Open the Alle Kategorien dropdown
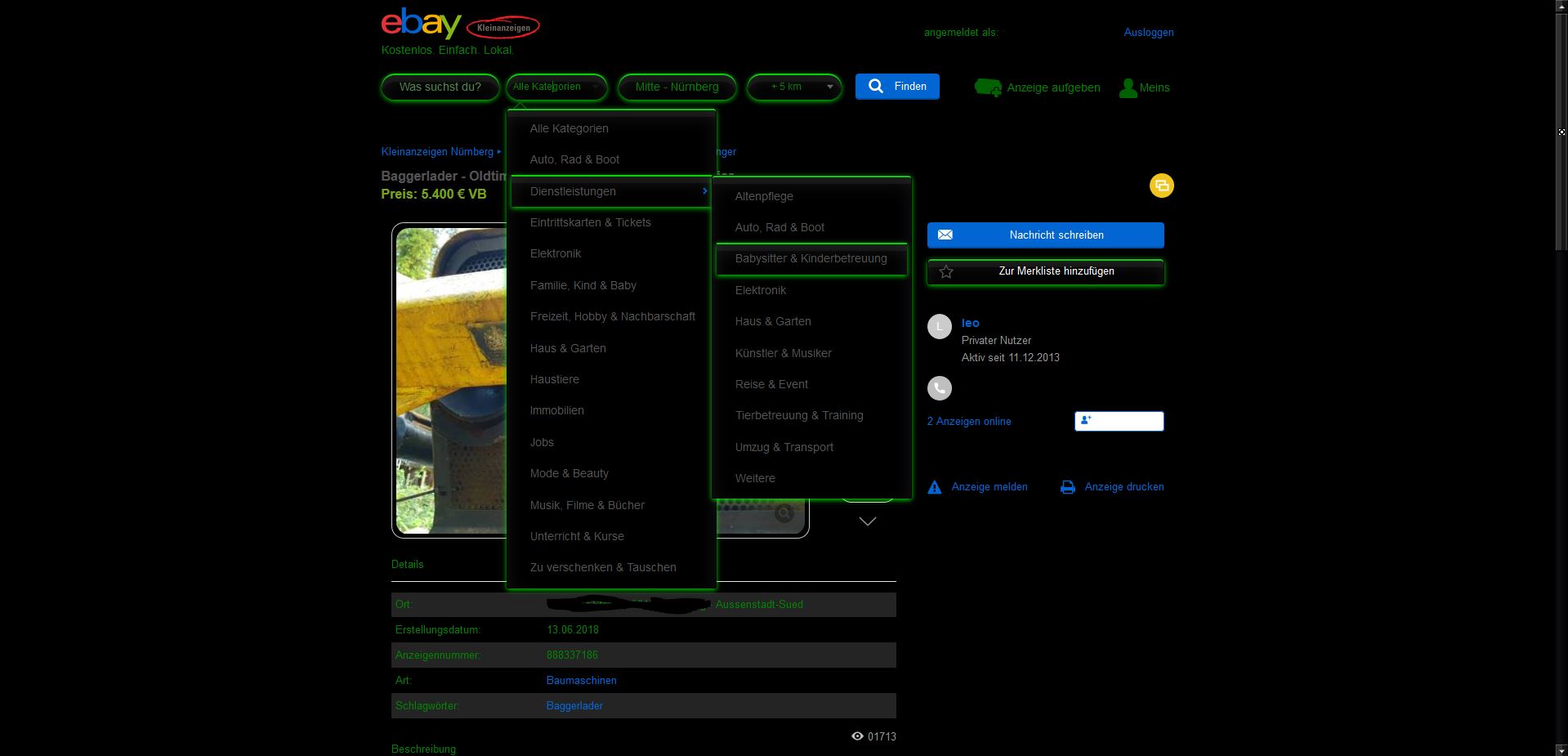This screenshot has width=1568, height=756. coord(556,87)
